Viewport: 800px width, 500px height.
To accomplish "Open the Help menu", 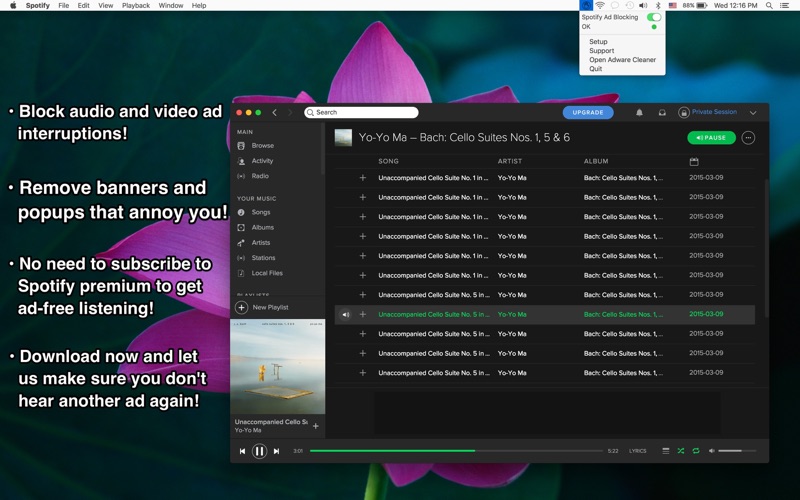I will pos(199,6).
